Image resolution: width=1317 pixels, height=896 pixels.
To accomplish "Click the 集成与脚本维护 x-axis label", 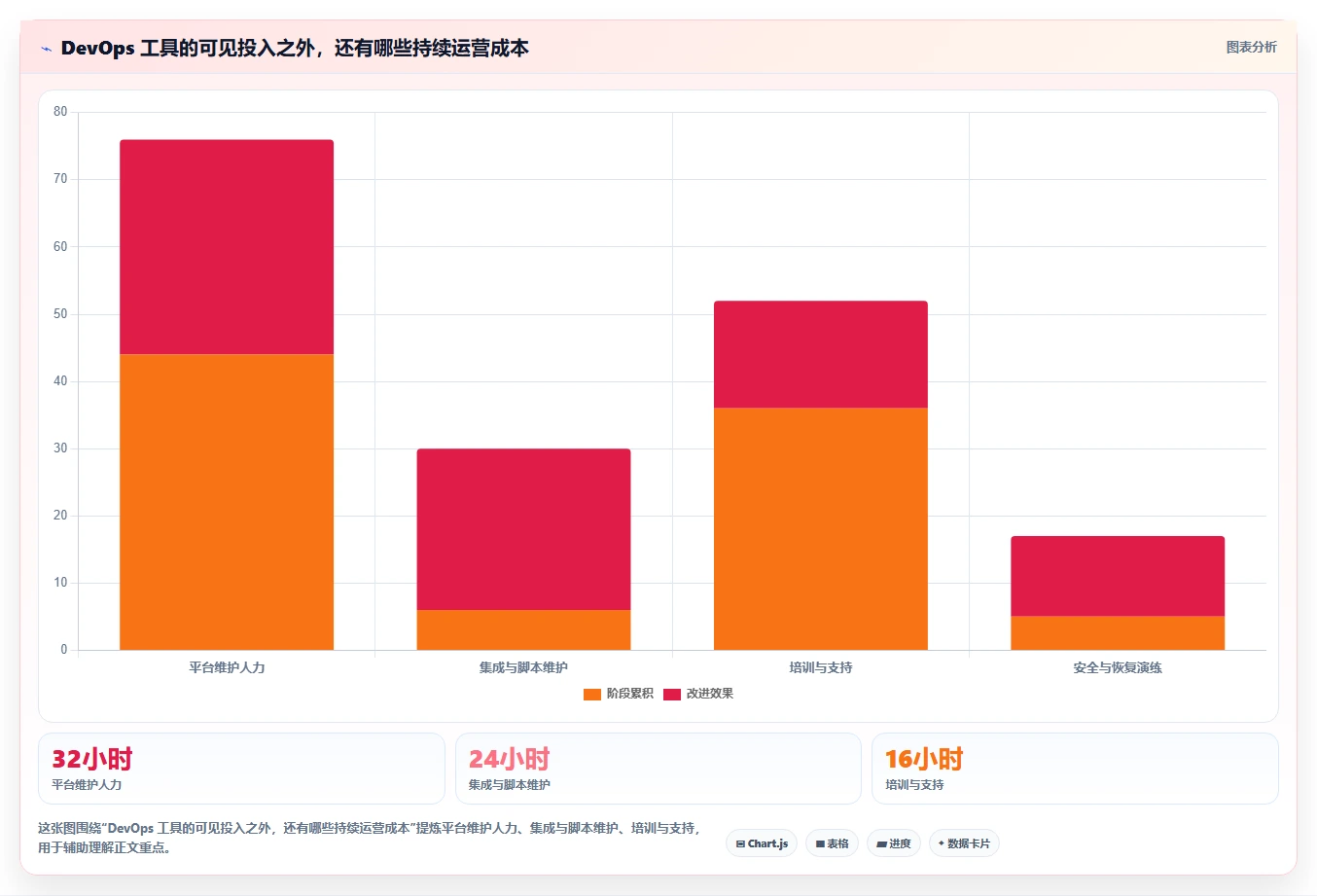I will coord(523,667).
